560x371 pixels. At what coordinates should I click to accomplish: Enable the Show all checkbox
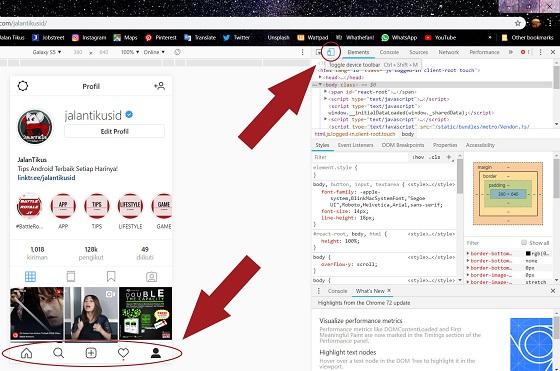pyautogui.click(x=524, y=242)
